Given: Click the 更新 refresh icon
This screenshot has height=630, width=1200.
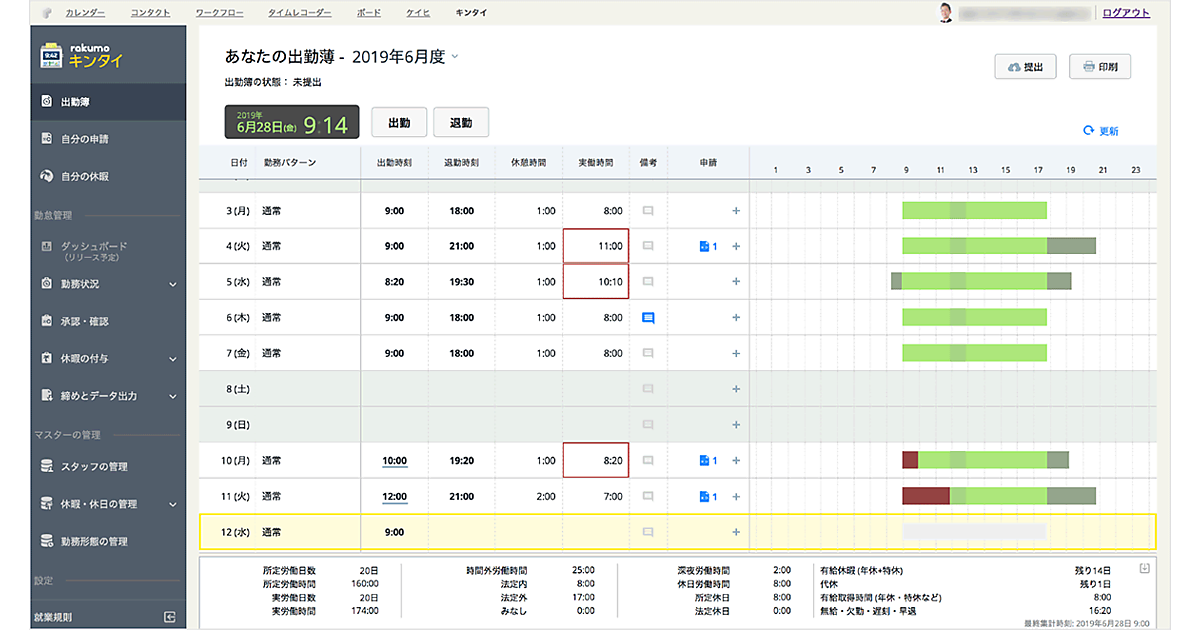Looking at the screenshot, I should coord(1088,131).
